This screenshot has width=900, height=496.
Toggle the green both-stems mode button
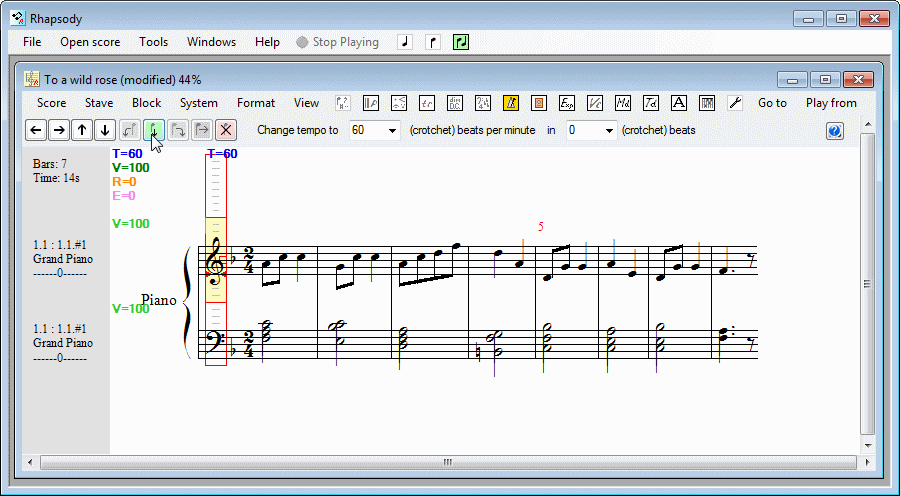pyautogui.click(x=460, y=42)
